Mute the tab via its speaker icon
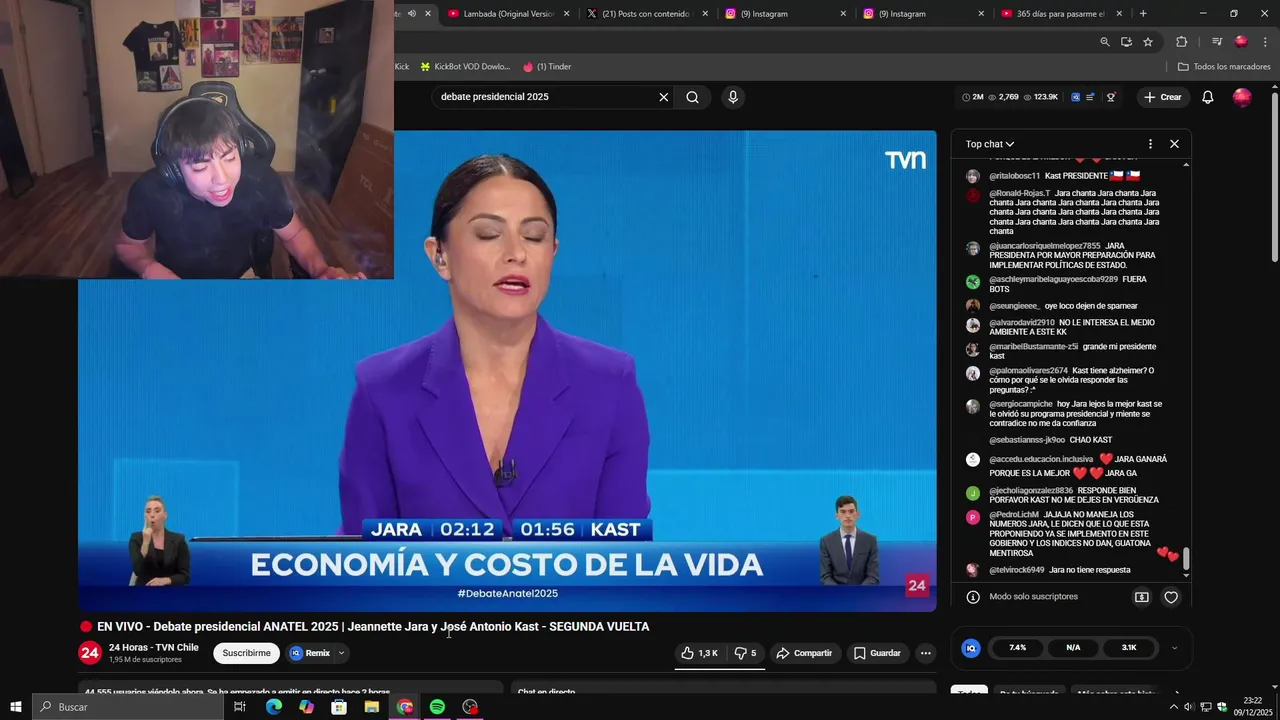This screenshot has width=1280, height=720. 412,14
